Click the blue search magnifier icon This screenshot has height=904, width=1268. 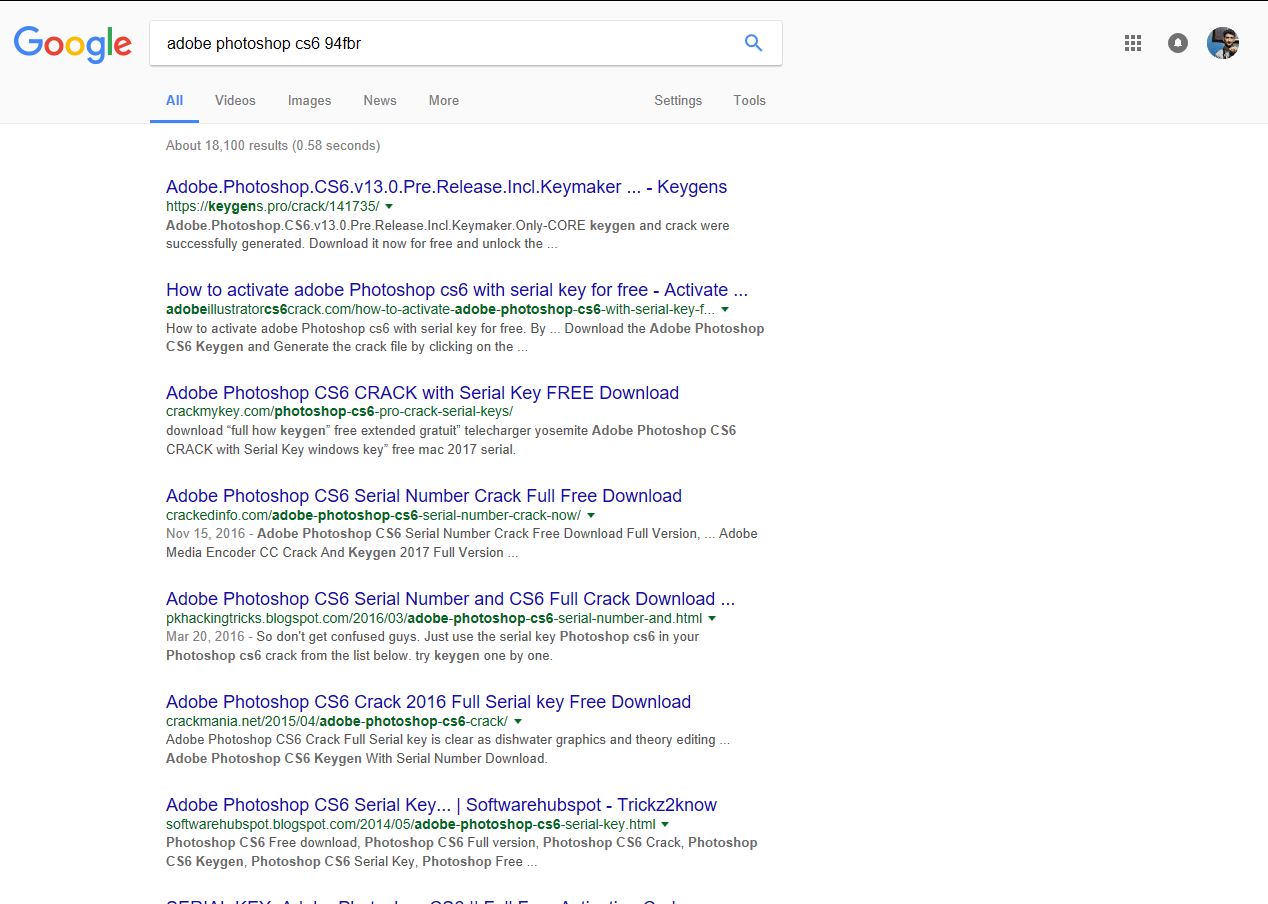click(754, 43)
